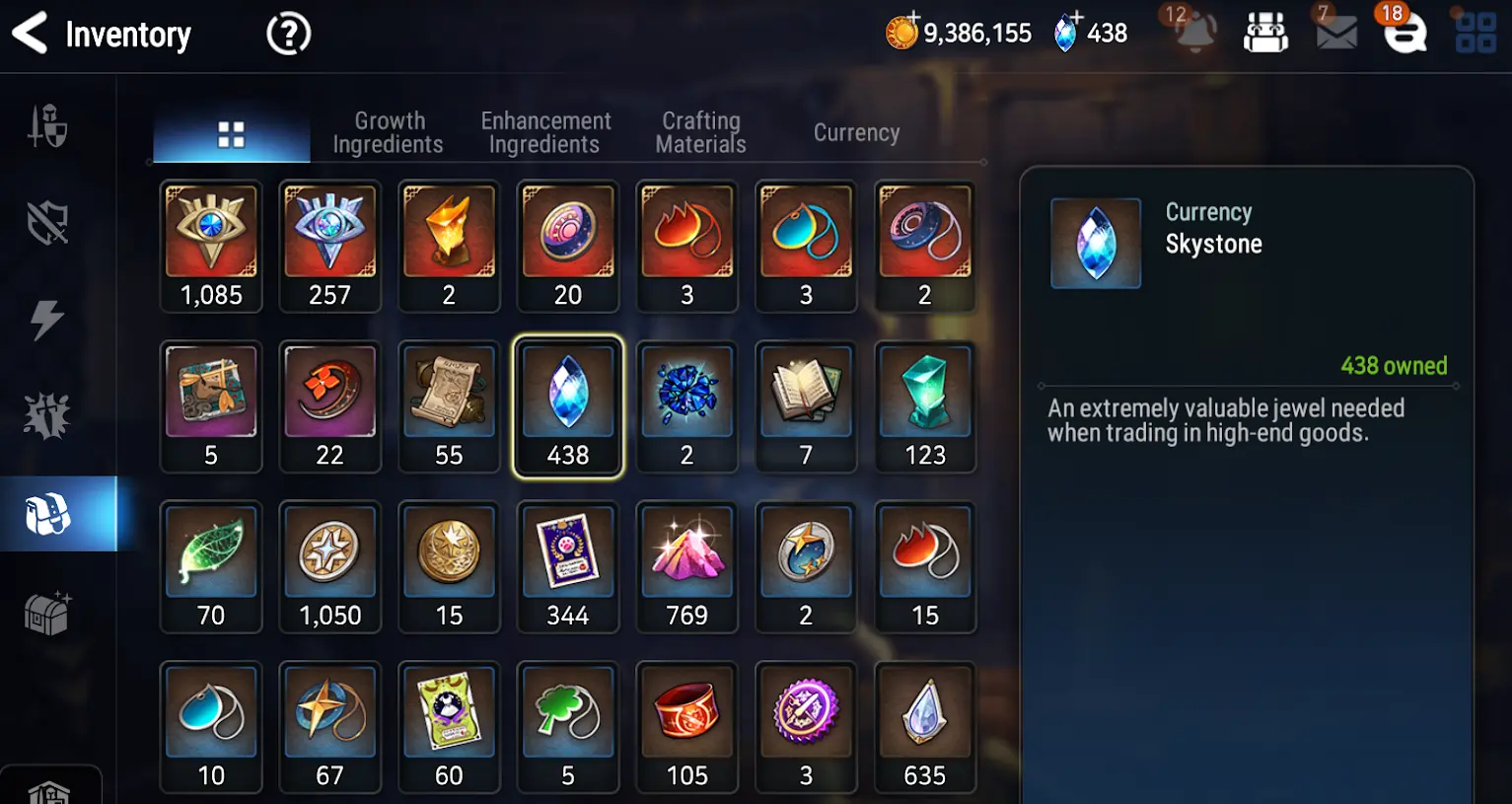This screenshot has width=1512, height=804.
Task: Open the Crafting Materials tab
Action: (700, 133)
